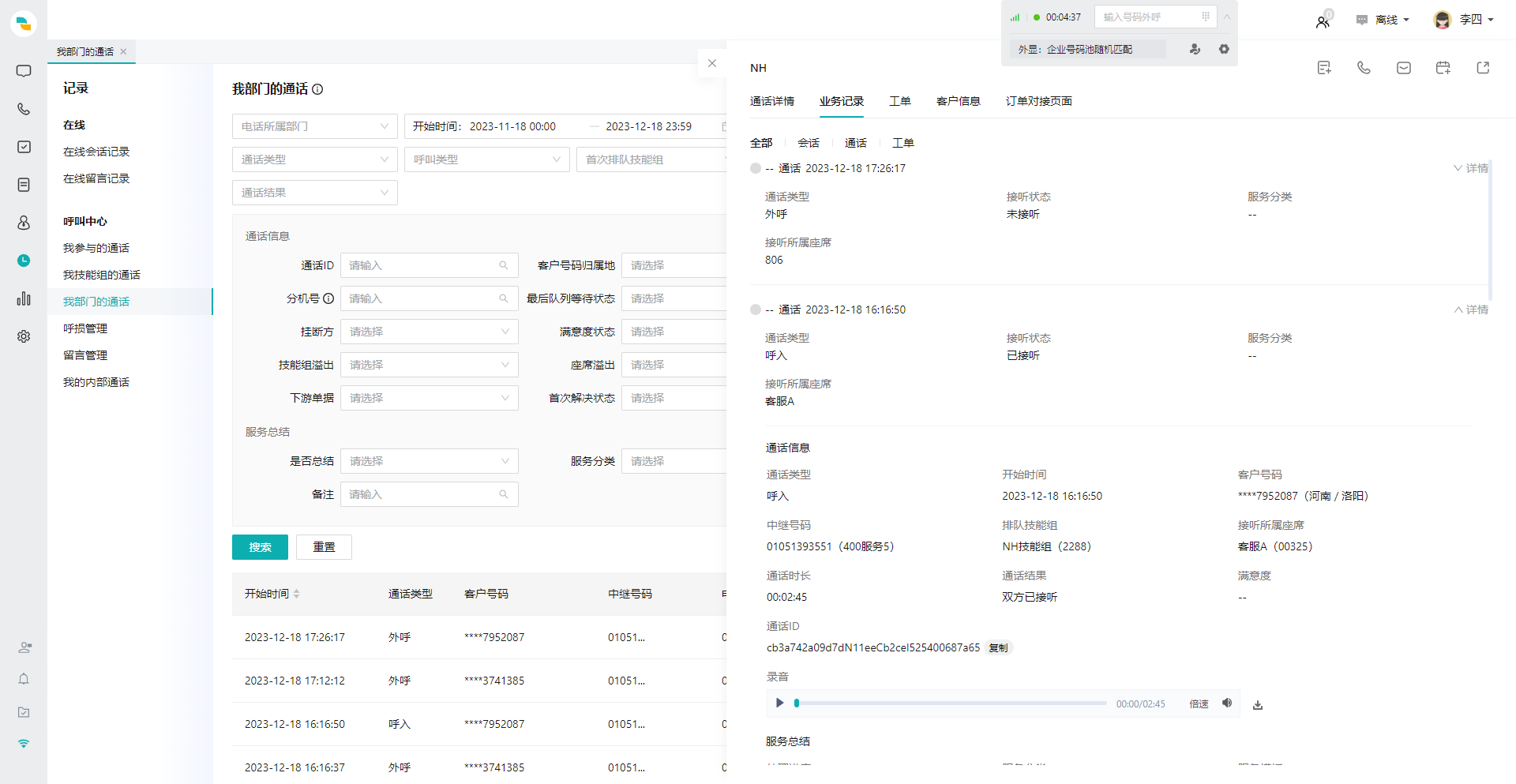
Task: Open the phone icon in left sidebar
Action: [24, 109]
